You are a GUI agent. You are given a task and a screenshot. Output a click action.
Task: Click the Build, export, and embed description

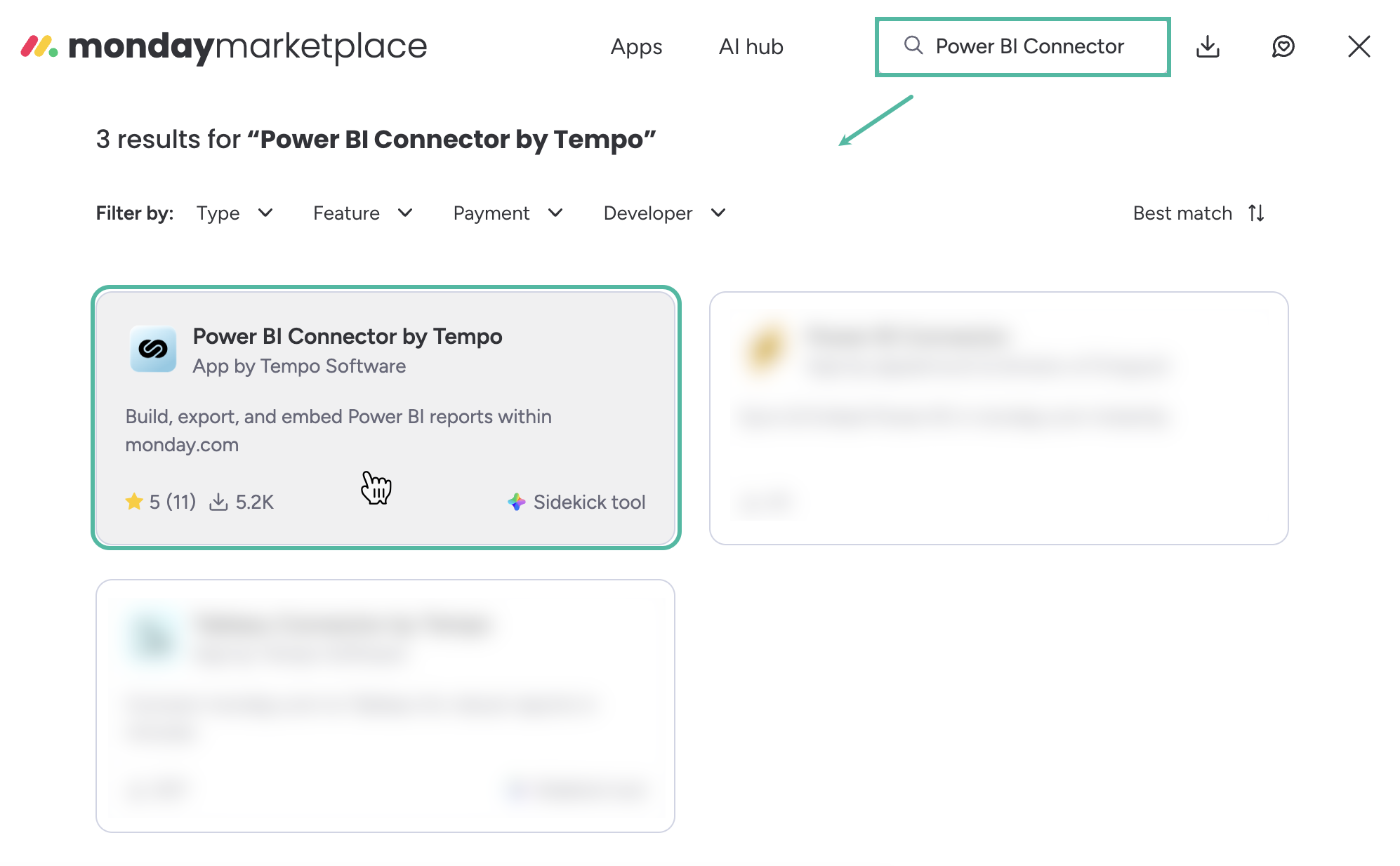pos(338,430)
